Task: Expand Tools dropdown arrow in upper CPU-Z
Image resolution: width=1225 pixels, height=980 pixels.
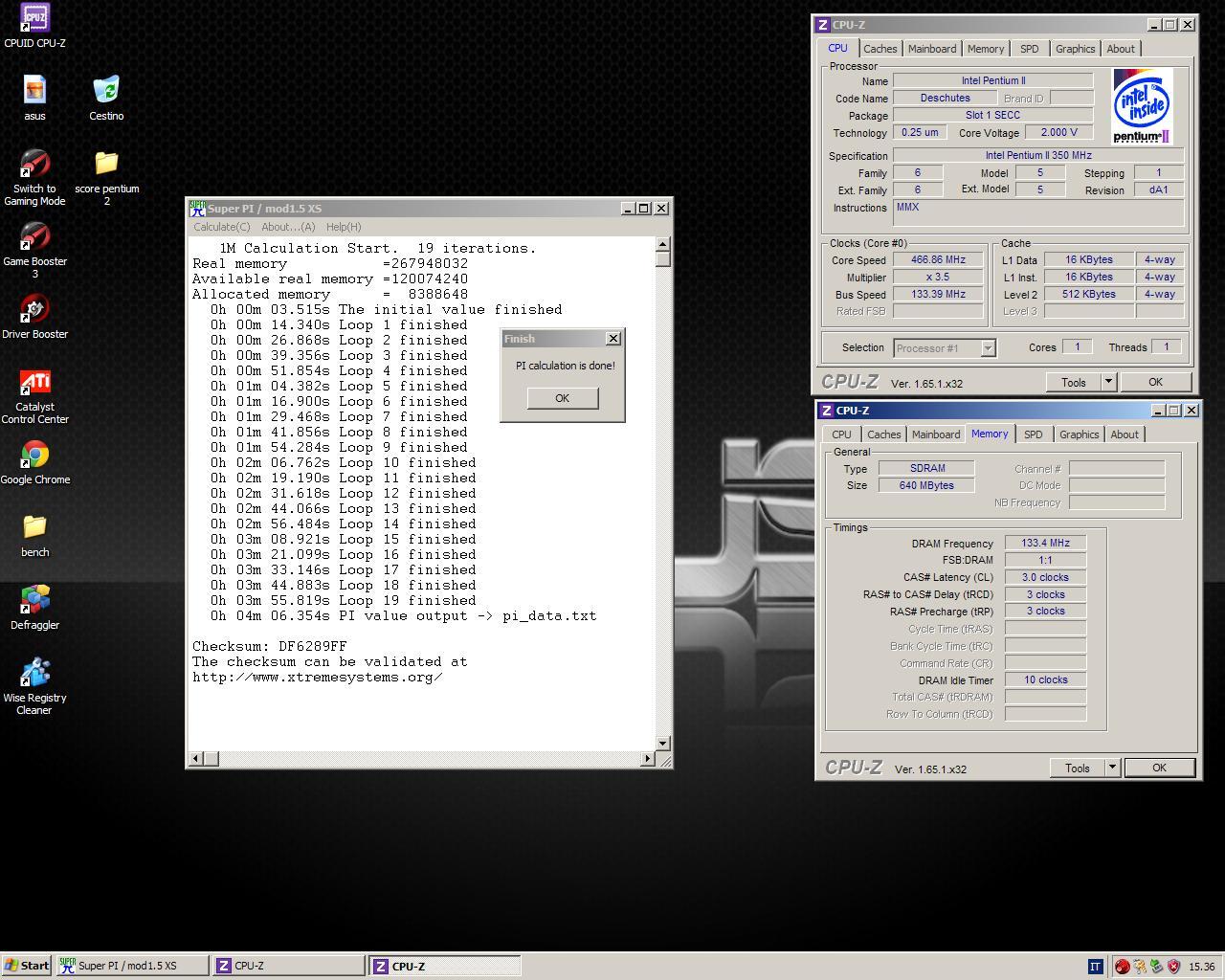Action: (x=1108, y=382)
